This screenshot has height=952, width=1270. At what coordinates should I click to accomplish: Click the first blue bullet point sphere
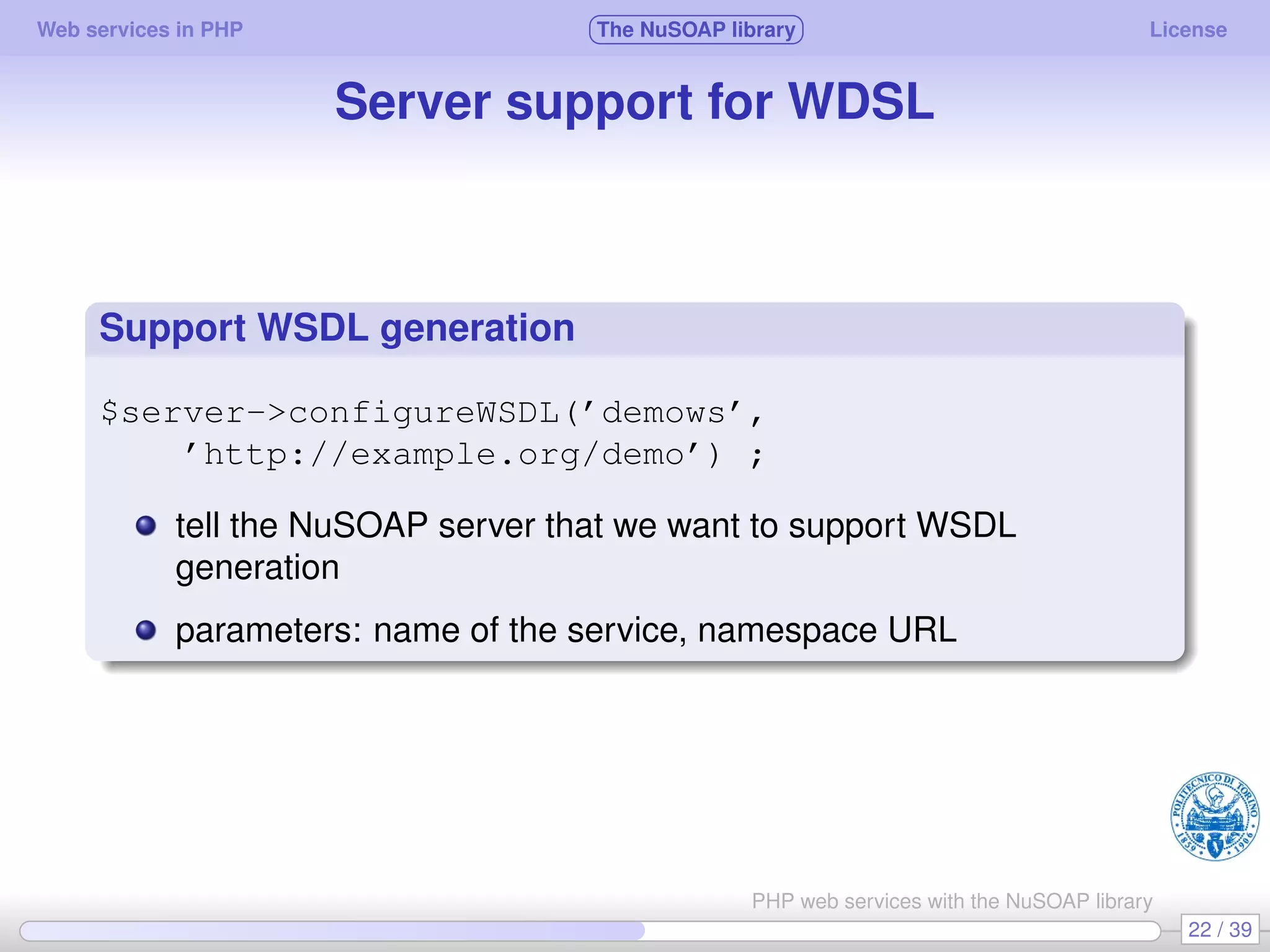pos(146,526)
